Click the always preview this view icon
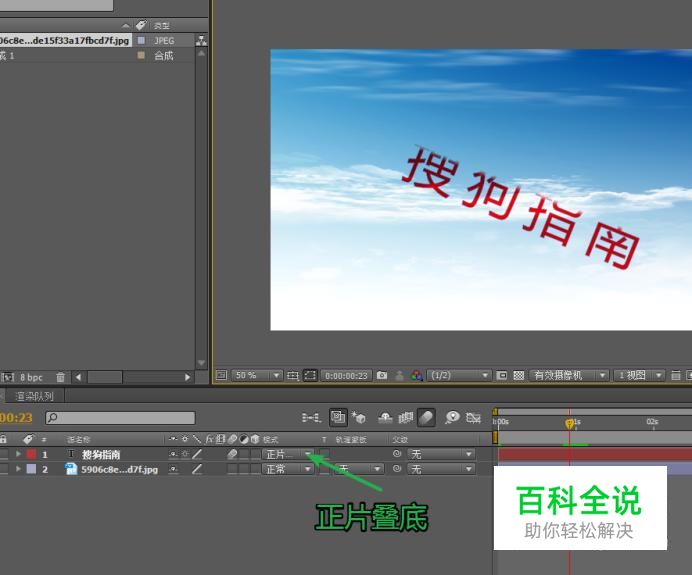This screenshot has width=692, height=575. click(x=221, y=376)
